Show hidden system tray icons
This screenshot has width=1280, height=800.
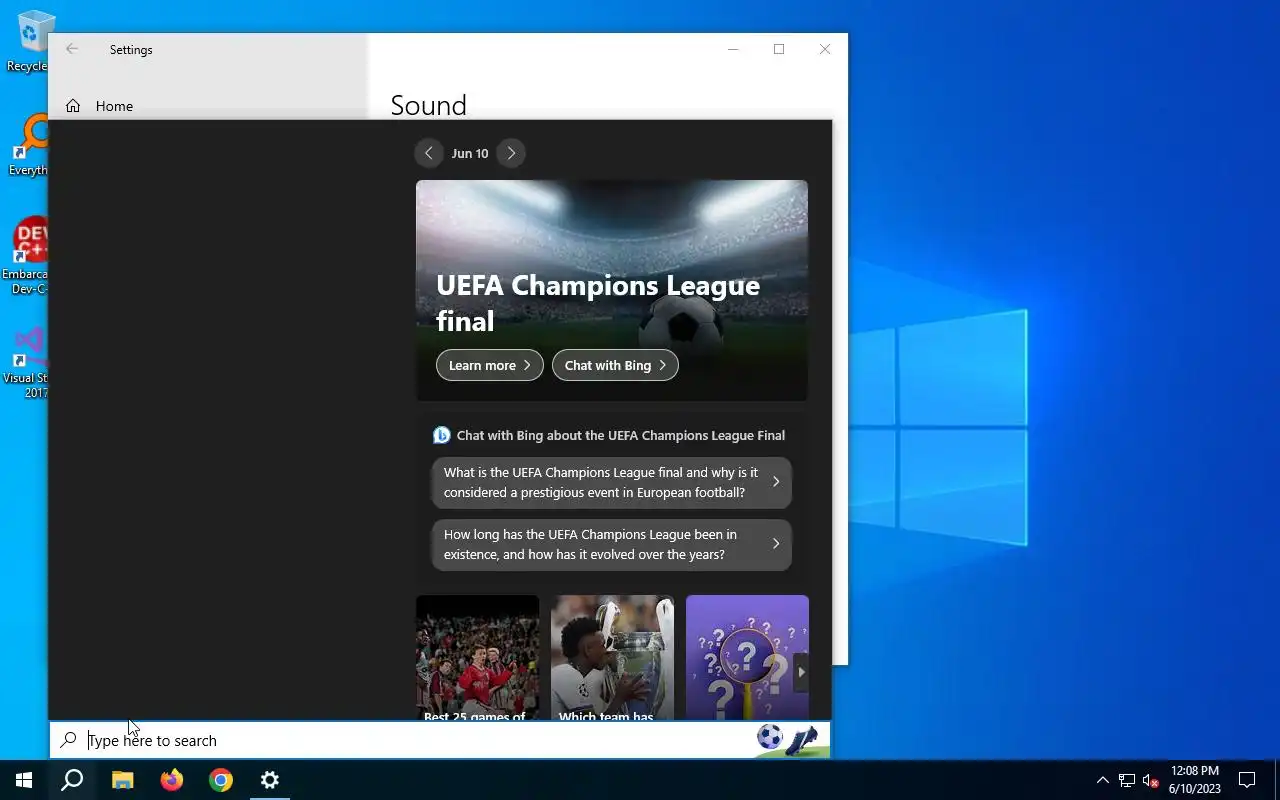click(x=1103, y=780)
